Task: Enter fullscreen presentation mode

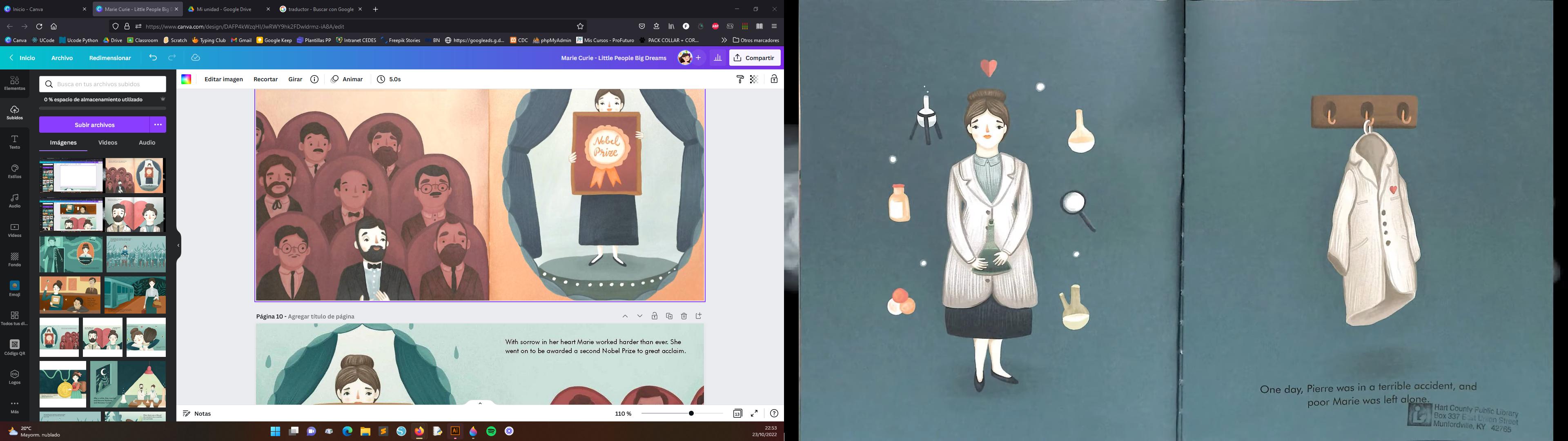Action: click(754, 414)
